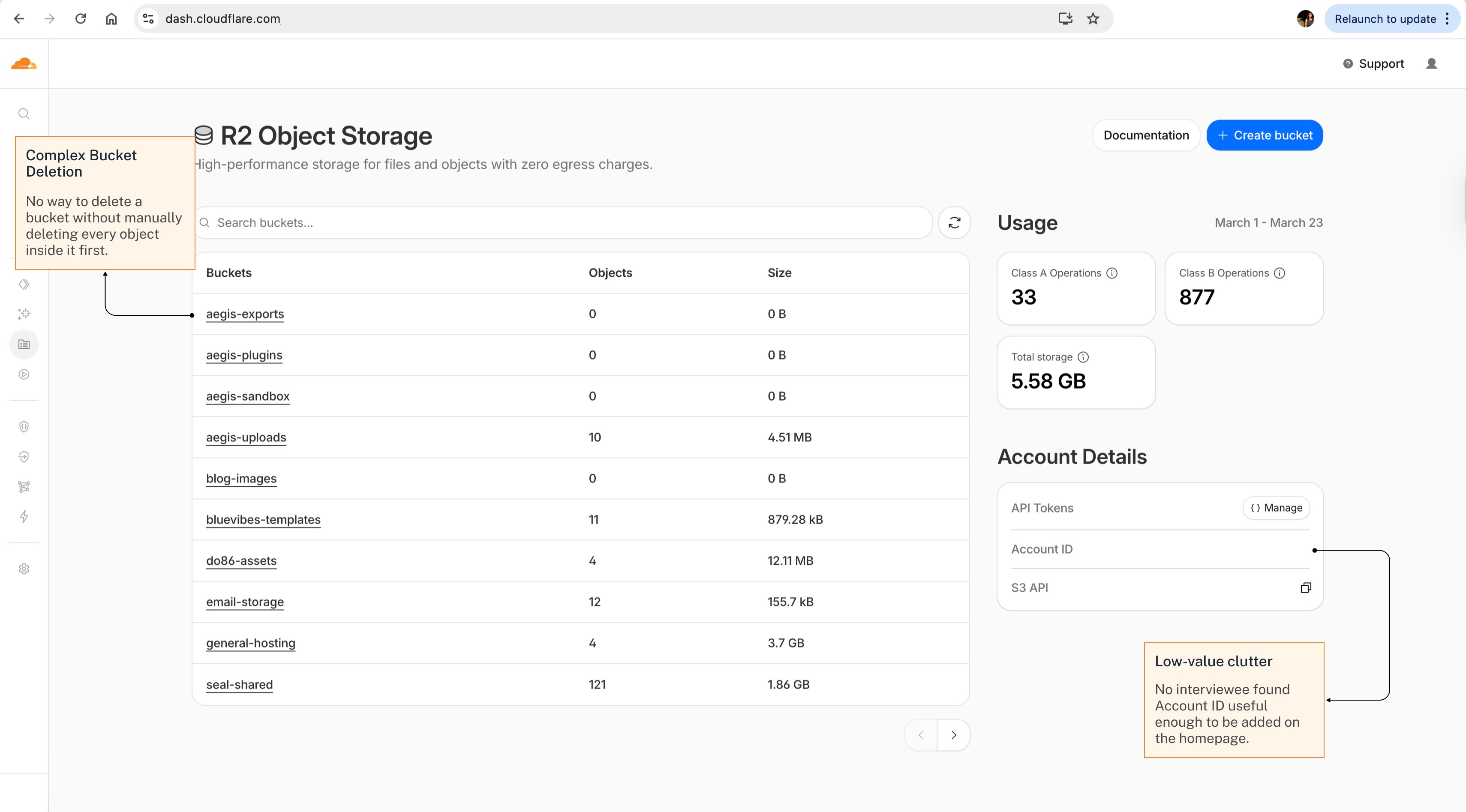Manage API Tokens
Image resolution: width=1466 pixels, height=812 pixels.
[x=1276, y=508]
